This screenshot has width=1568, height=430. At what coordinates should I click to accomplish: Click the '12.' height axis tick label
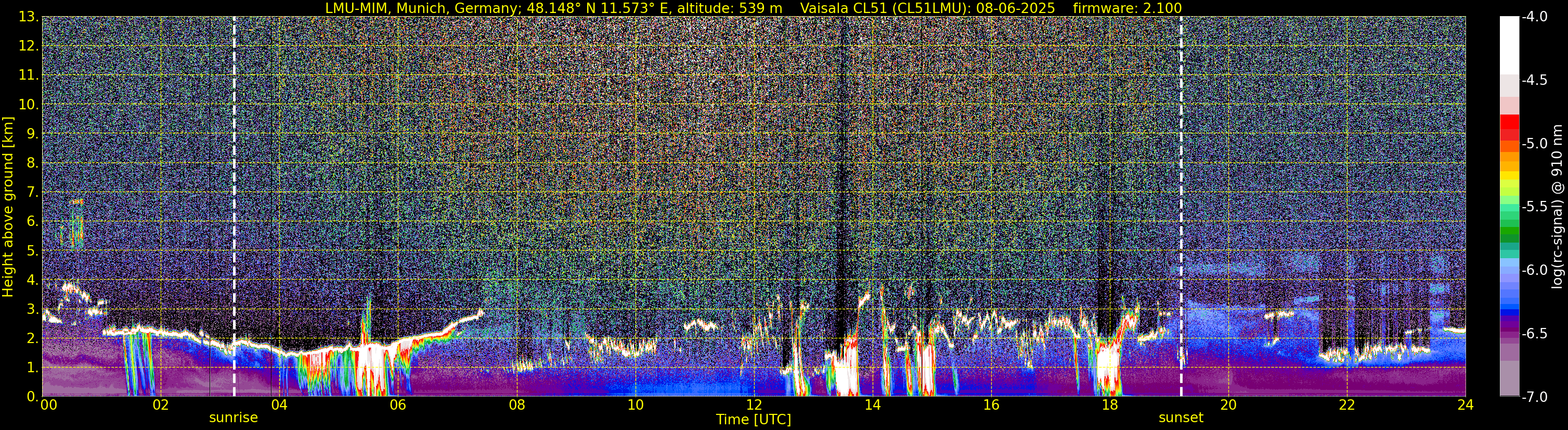pos(29,46)
